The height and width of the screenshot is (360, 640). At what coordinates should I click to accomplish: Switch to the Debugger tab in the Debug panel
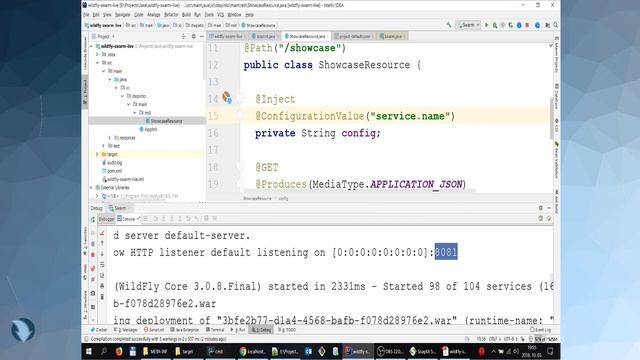point(106,219)
